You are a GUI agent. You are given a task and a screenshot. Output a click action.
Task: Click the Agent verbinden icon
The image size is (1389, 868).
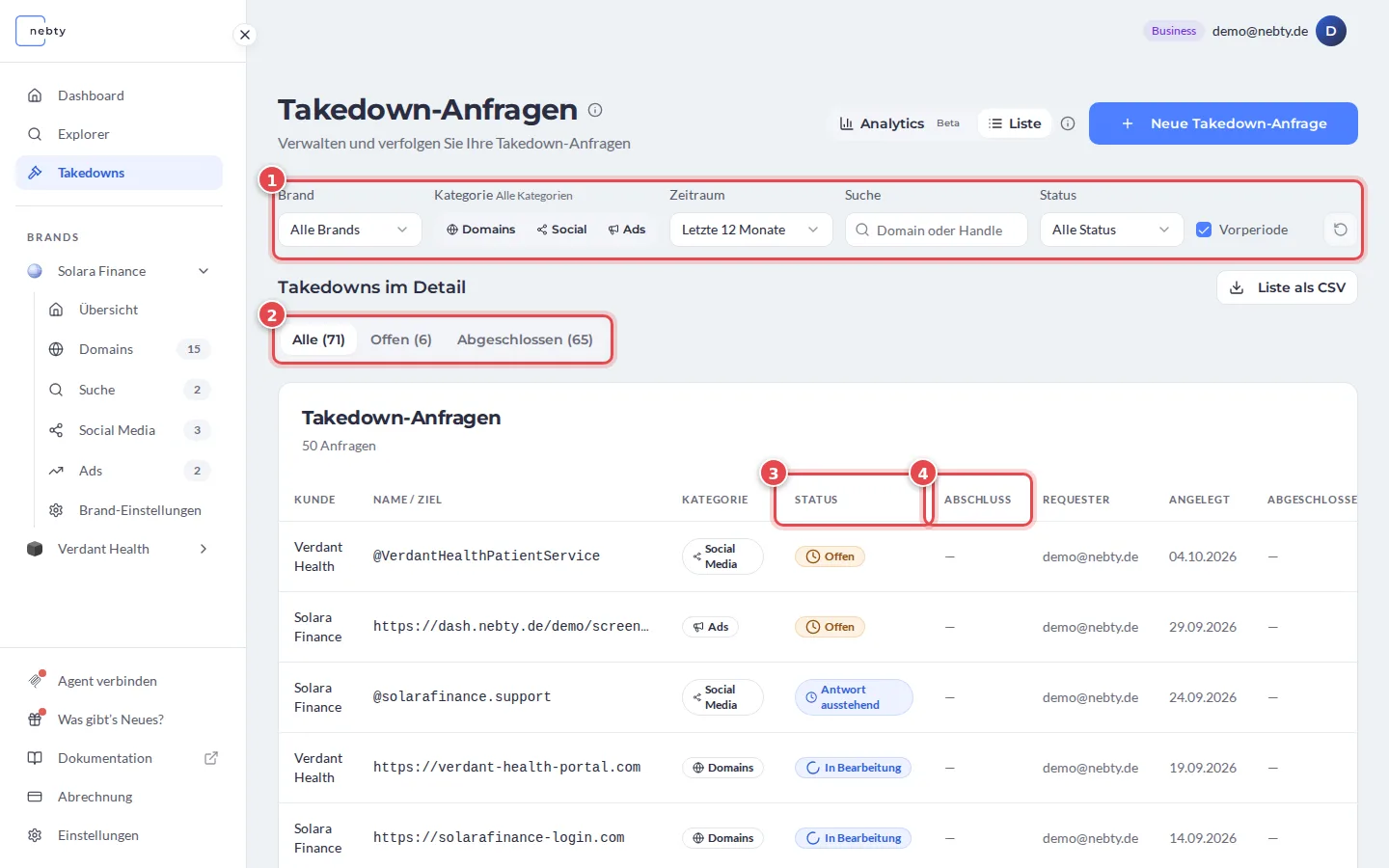pyautogui.click(x=36, y=680)
